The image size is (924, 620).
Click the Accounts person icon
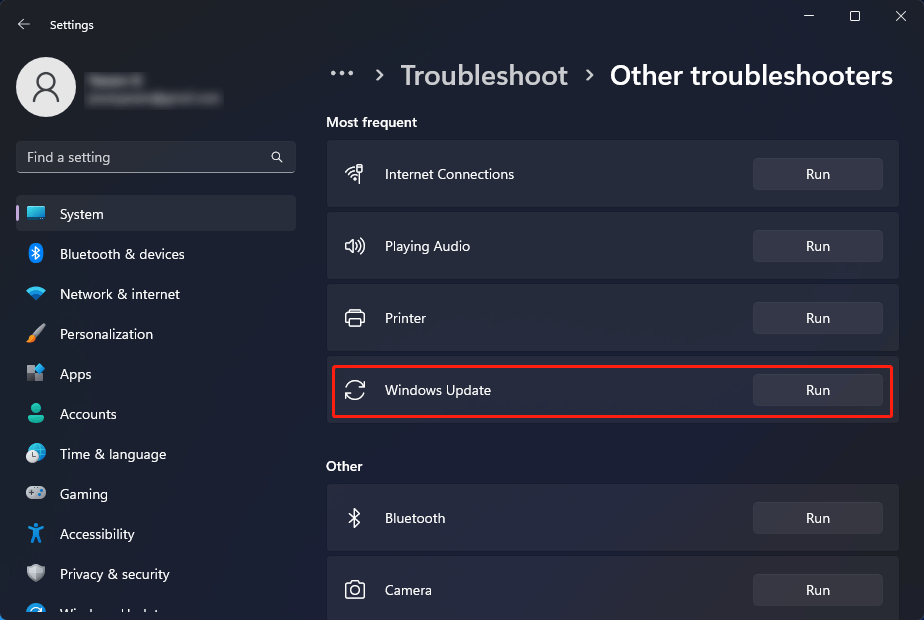click(x=36, y=413)
